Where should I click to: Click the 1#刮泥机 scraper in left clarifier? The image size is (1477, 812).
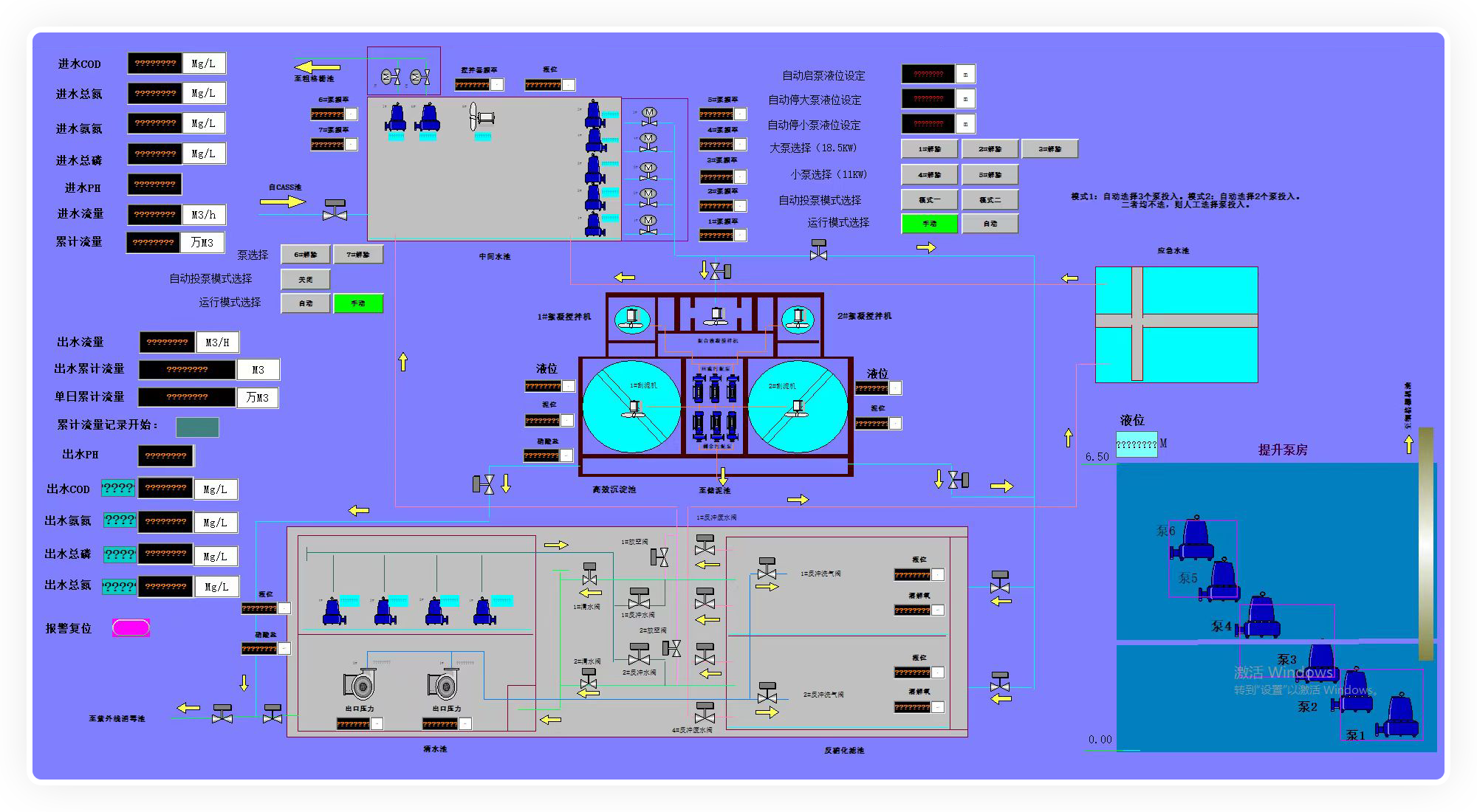tap(633, 407)
